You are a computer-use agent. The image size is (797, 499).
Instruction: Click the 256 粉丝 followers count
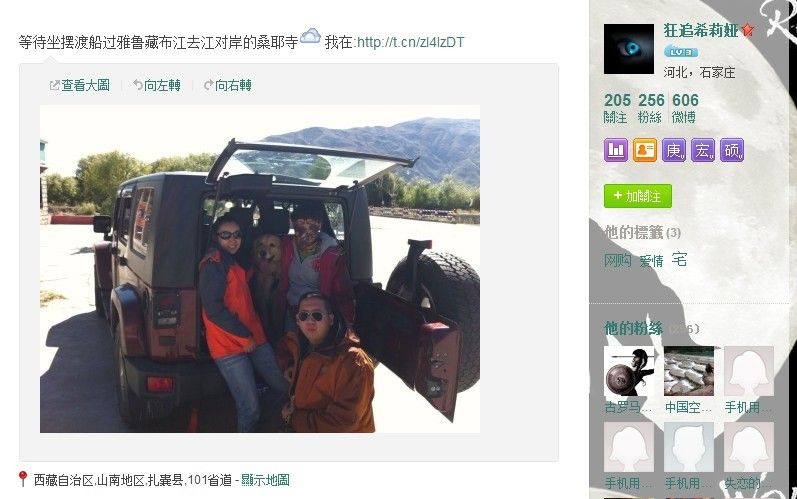651,108
